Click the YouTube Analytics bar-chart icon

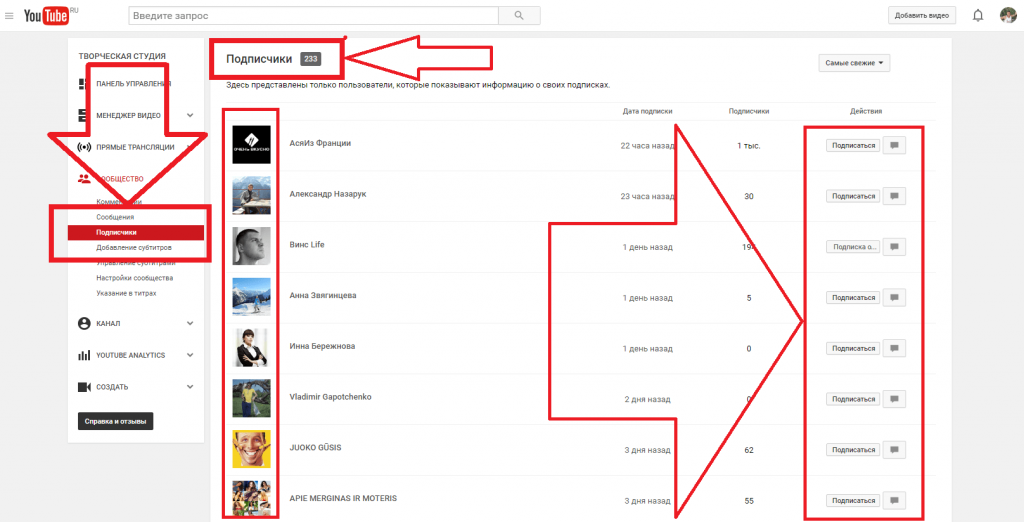coord(84,355)
